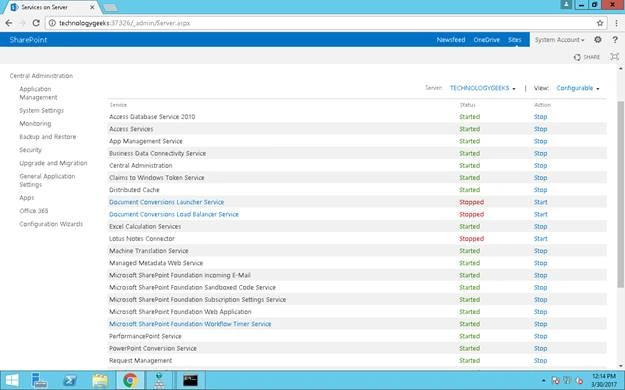Viewport: 625px width, 390px height.
Task: Click the page vertical scrollbar
Action: [x=621, y=193]
